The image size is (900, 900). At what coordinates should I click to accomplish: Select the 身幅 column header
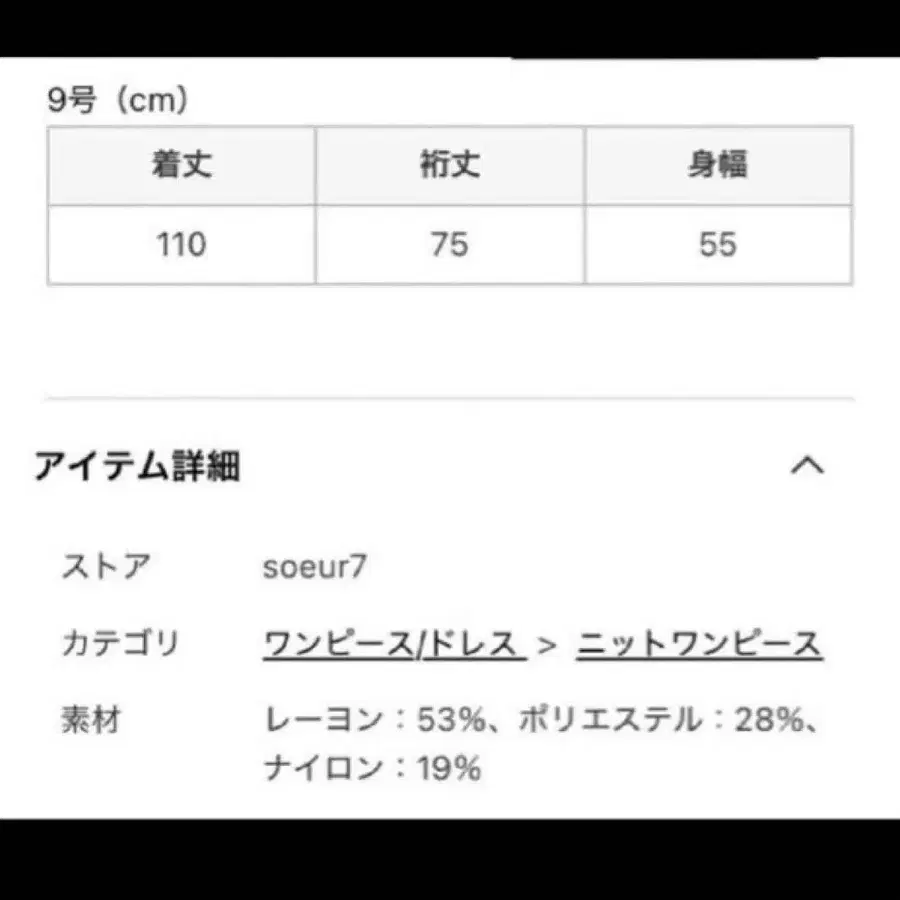pos(718,166)
